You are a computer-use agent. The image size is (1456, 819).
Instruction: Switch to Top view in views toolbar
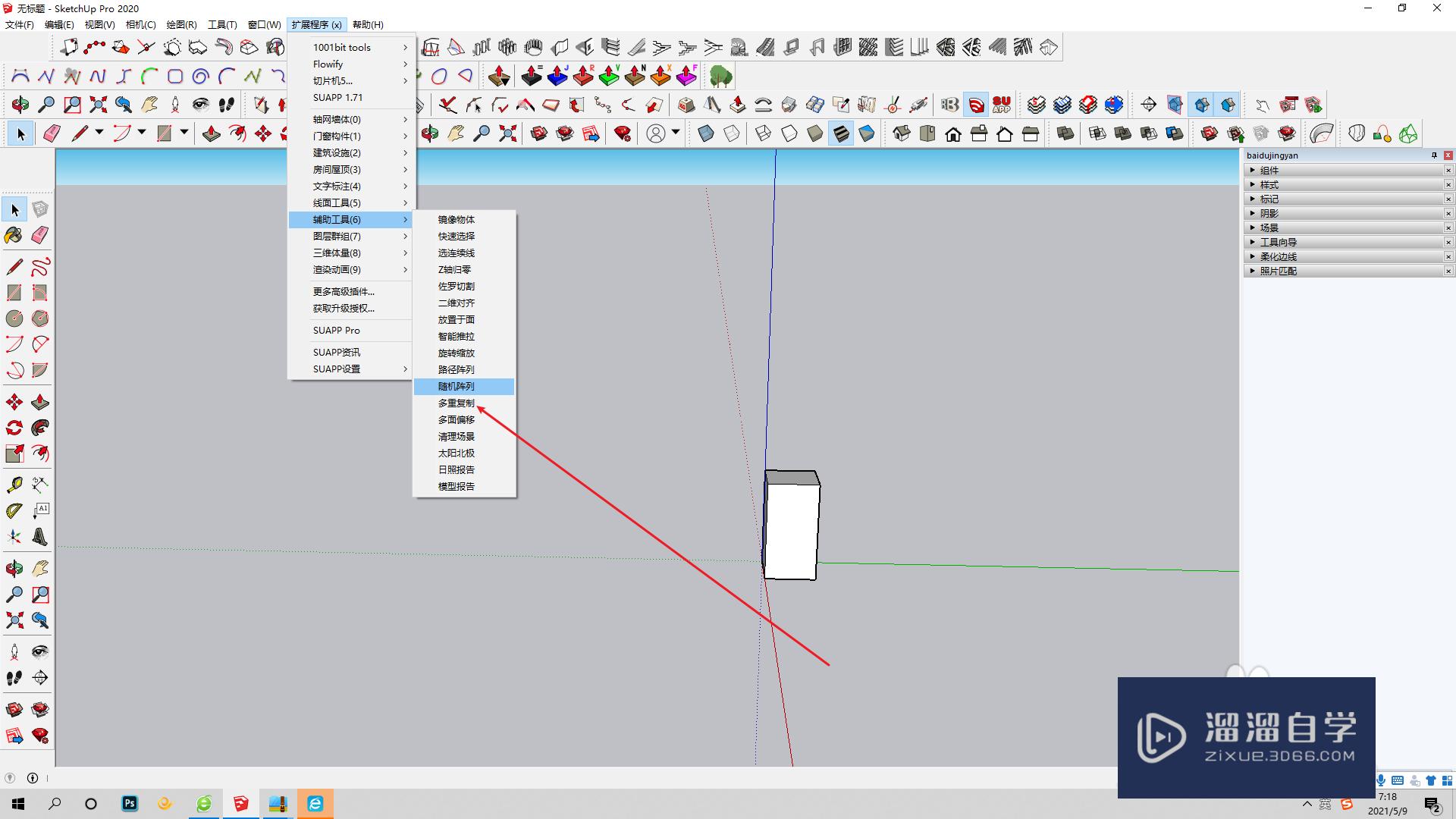point(927,134)
